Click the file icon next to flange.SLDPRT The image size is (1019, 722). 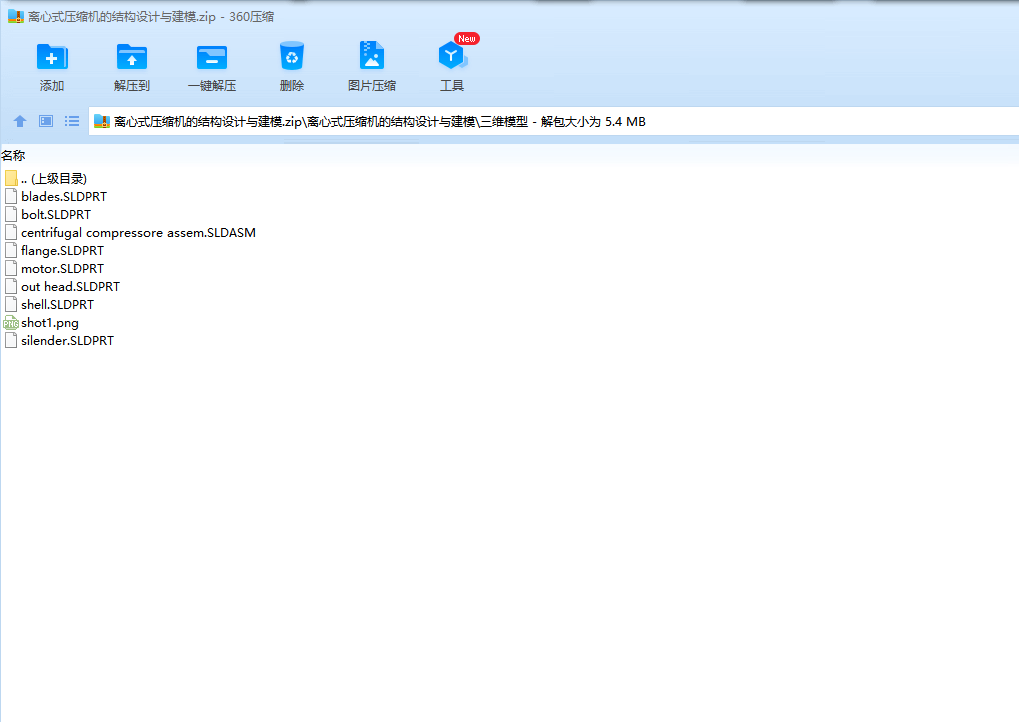[10, 250]
